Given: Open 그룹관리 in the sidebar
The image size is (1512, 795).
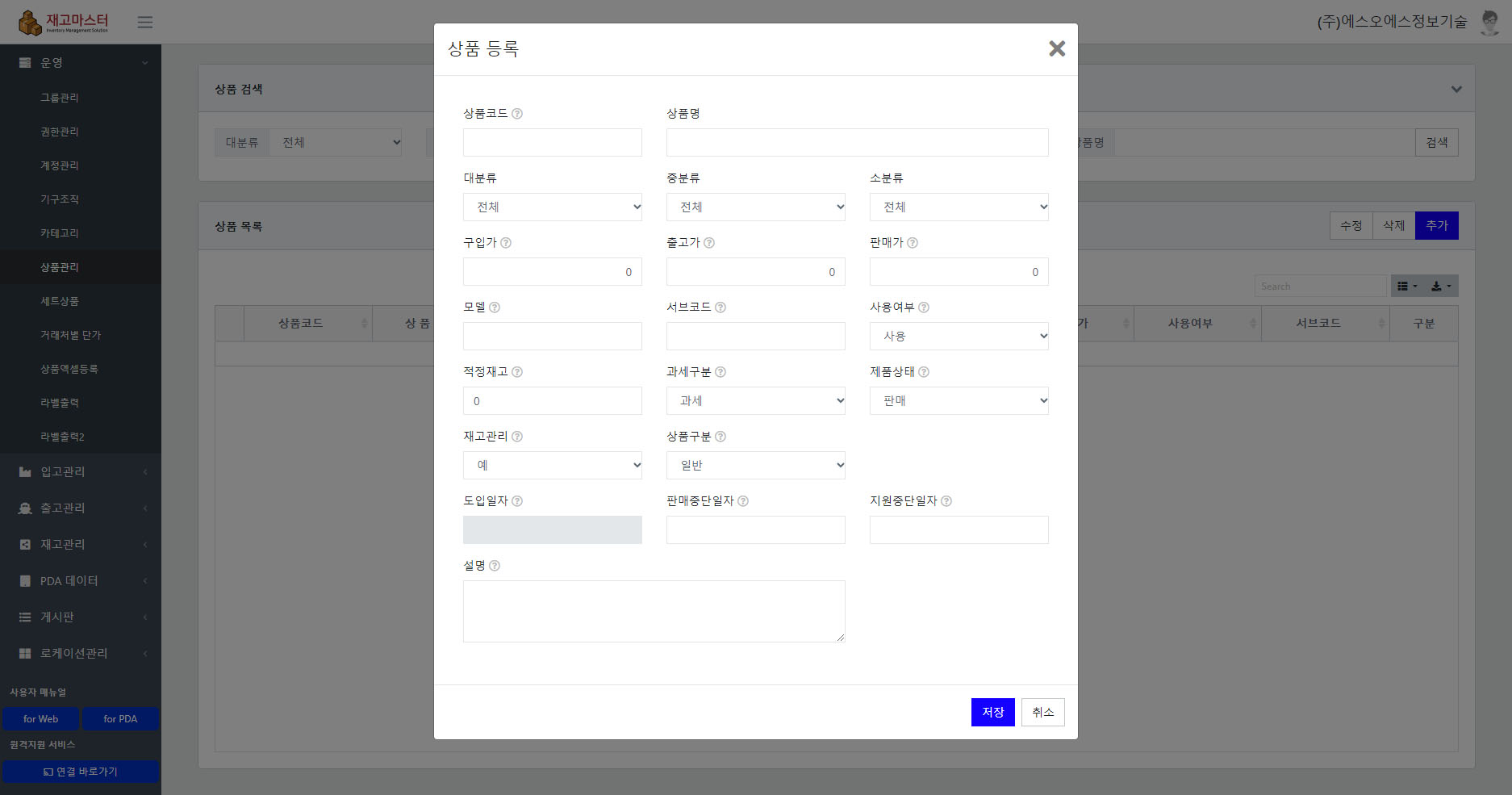Looking at the screenshot, I should [81, 98].
